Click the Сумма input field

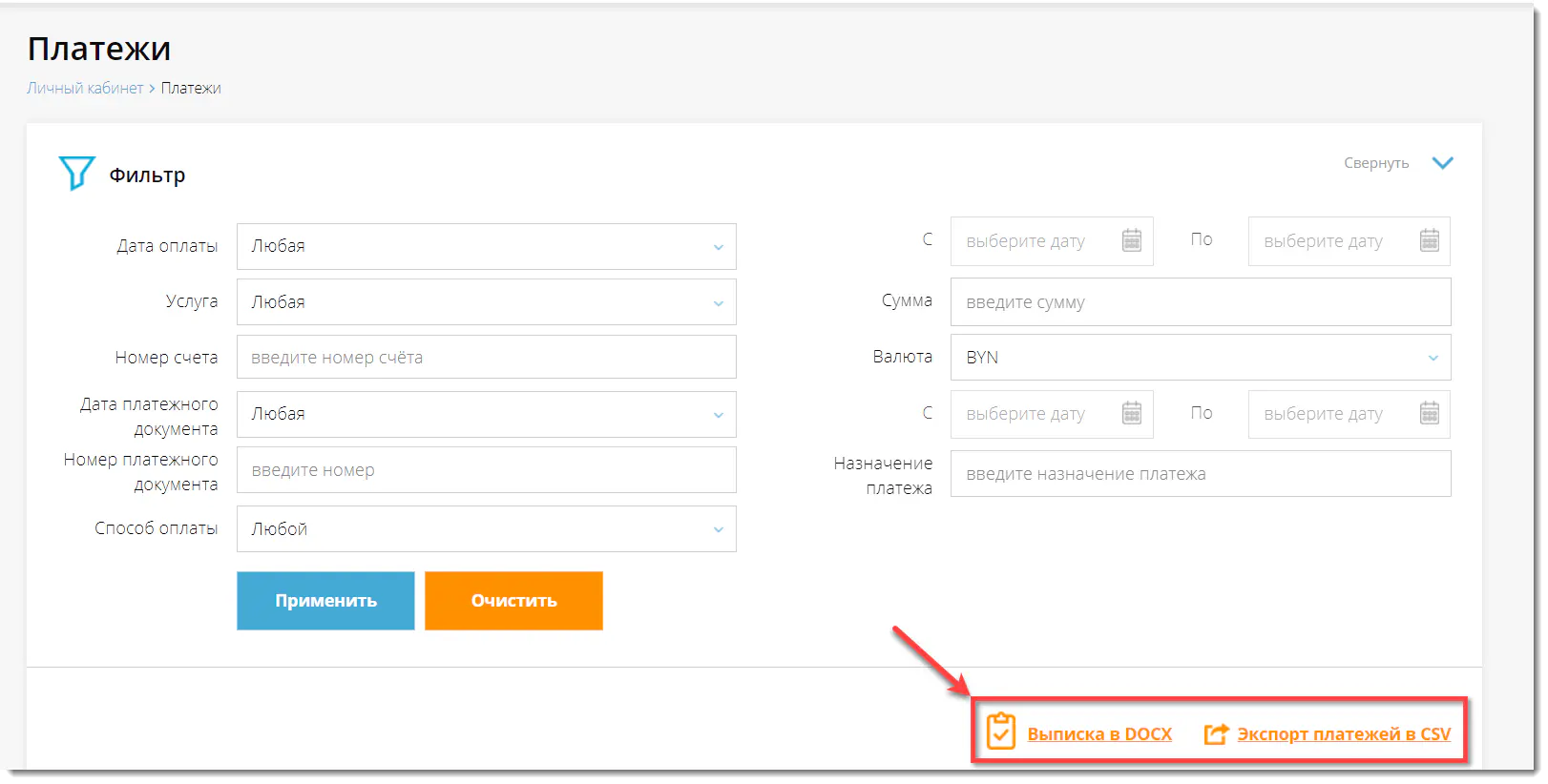(1200, 302)
